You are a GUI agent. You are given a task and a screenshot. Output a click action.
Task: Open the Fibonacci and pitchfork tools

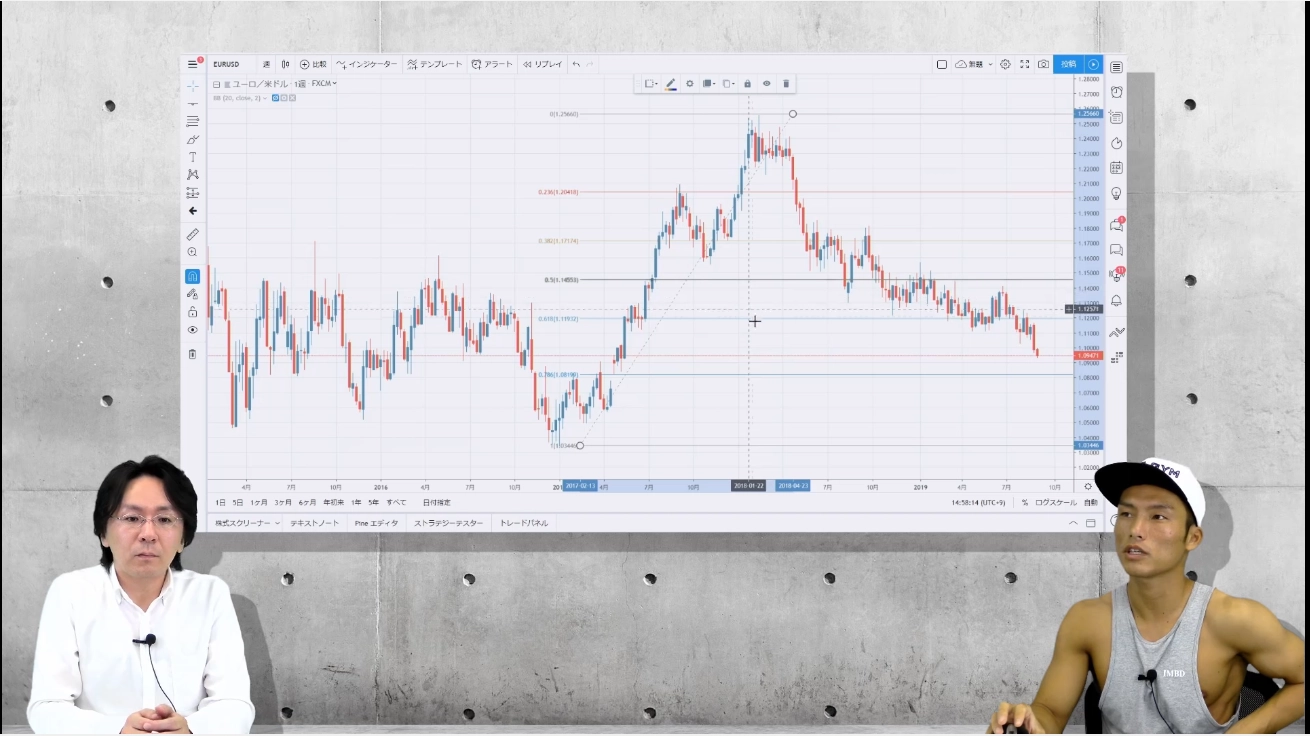click(x=193, y=121)
